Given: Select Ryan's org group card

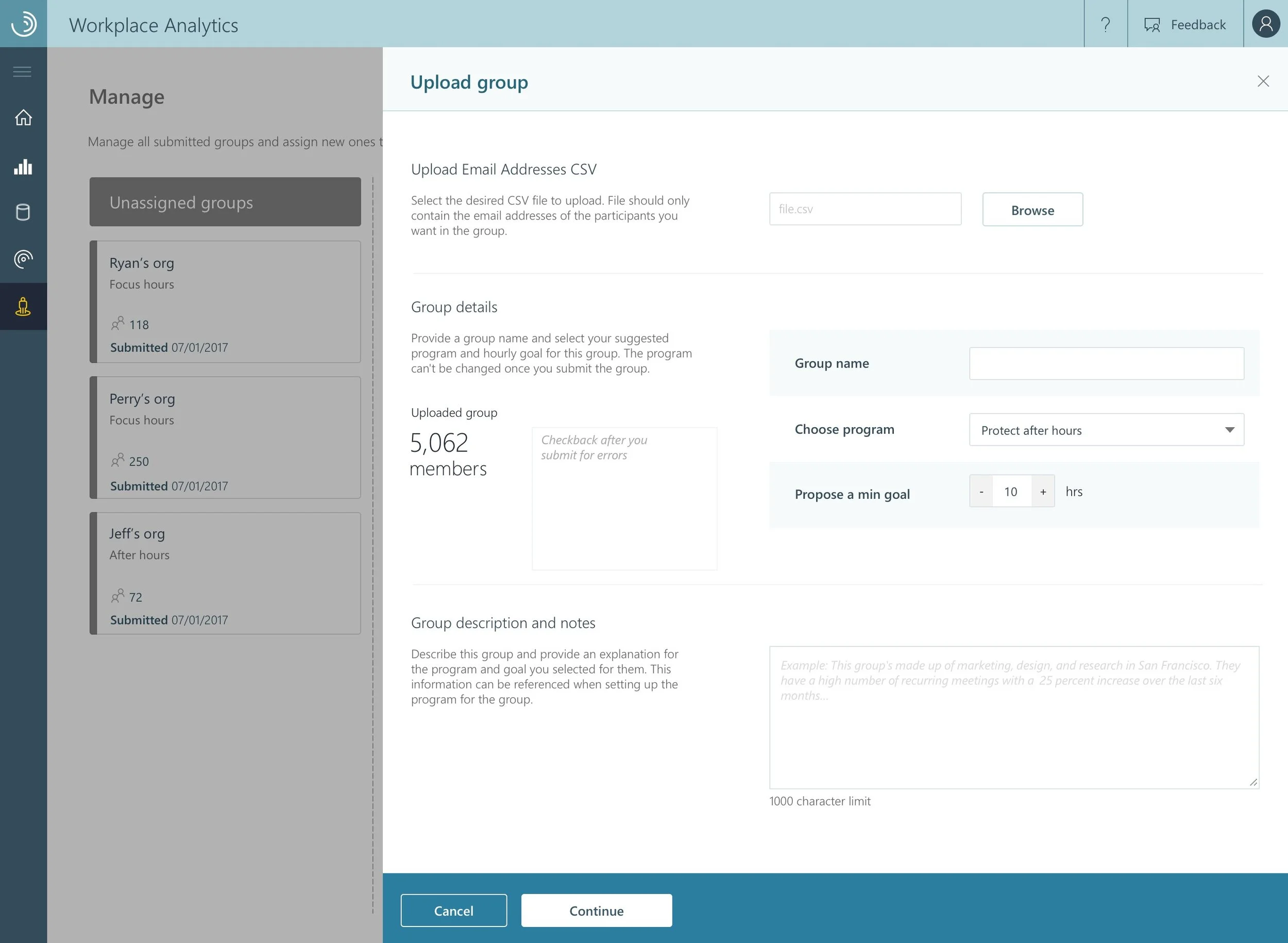Looking at the screenshot, I should point(225,302).
